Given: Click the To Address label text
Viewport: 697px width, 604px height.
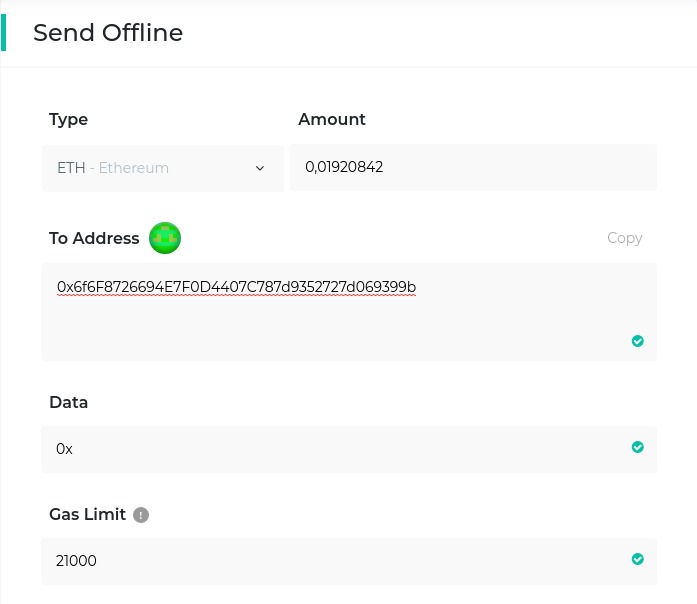Looking at the screenshot, I should pyautogui.click(x=94, y=238).
